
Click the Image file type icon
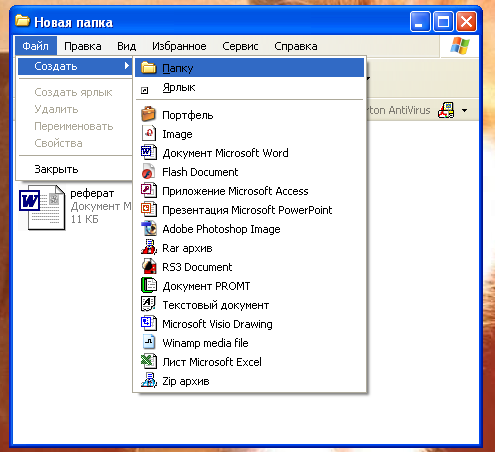pyautogui.click(x=148, y=133)
